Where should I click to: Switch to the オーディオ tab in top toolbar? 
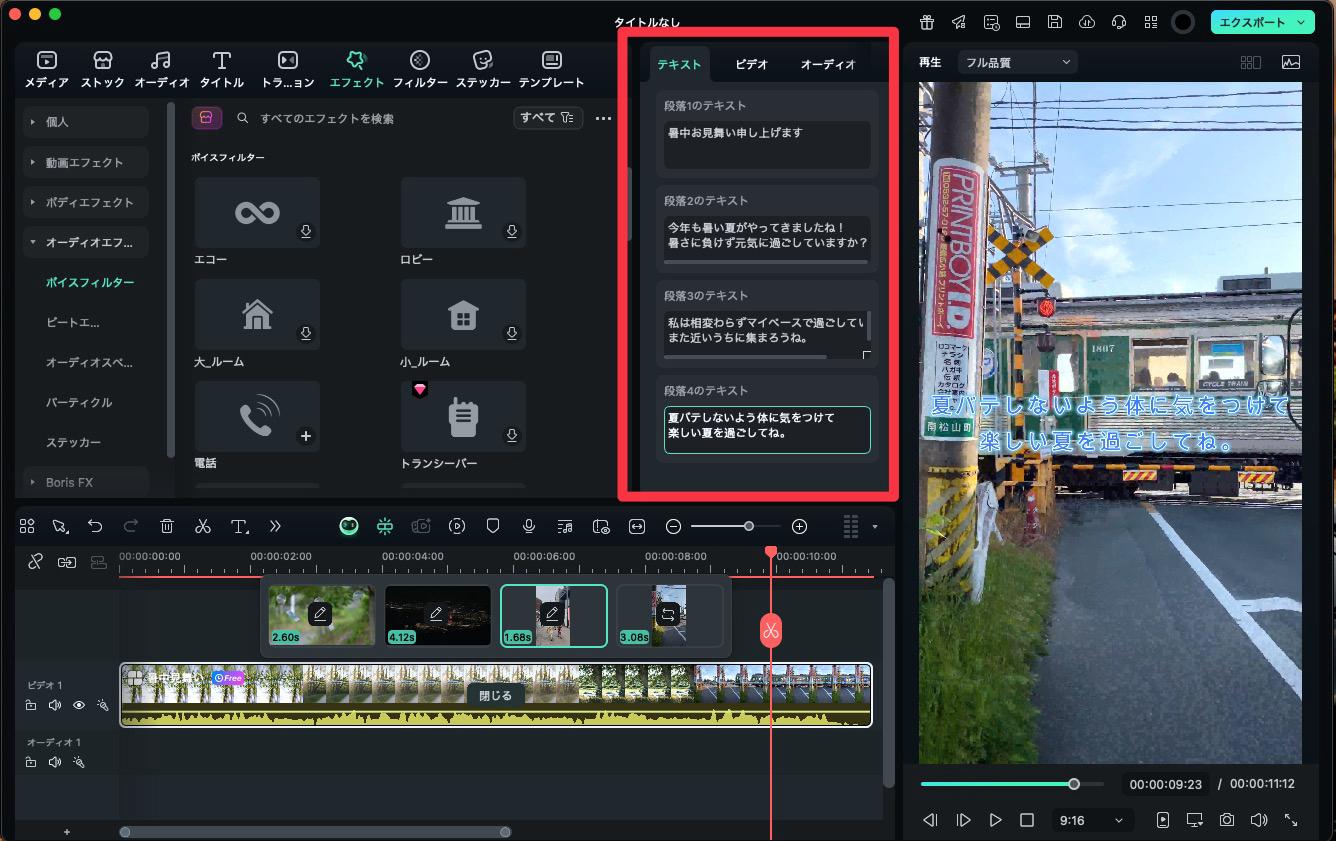161,69
